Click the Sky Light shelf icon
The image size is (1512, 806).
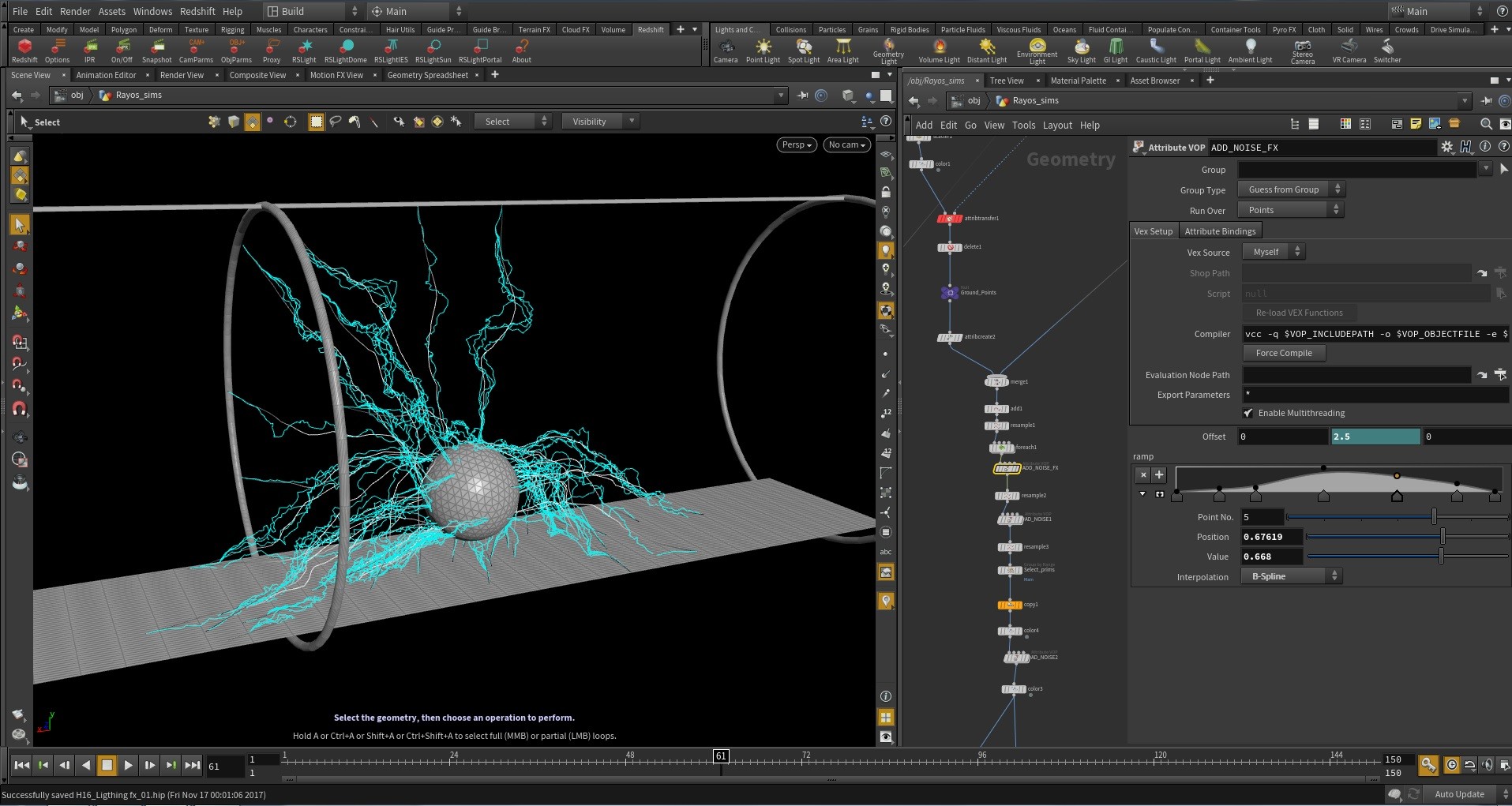coord(1081,47)
